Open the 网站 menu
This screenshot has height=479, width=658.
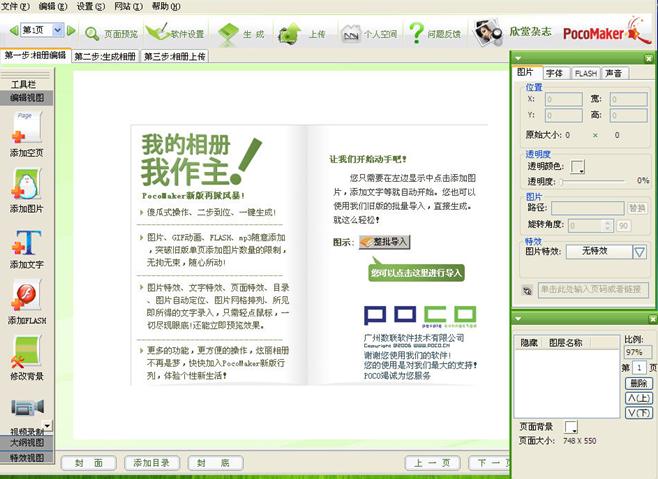128,6
